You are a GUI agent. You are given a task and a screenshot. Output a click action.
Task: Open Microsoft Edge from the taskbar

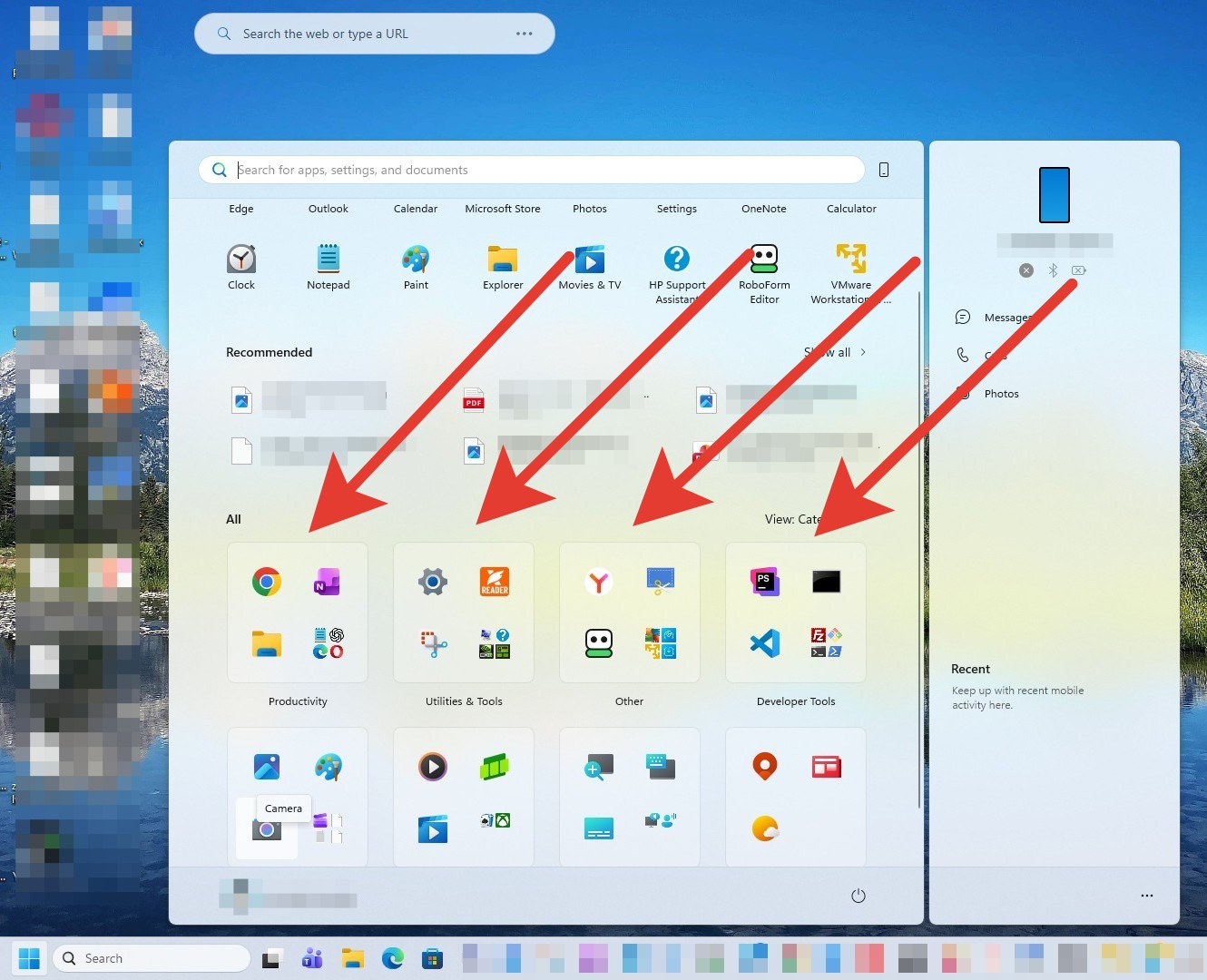pyautogui.click(x=392, y=957)
